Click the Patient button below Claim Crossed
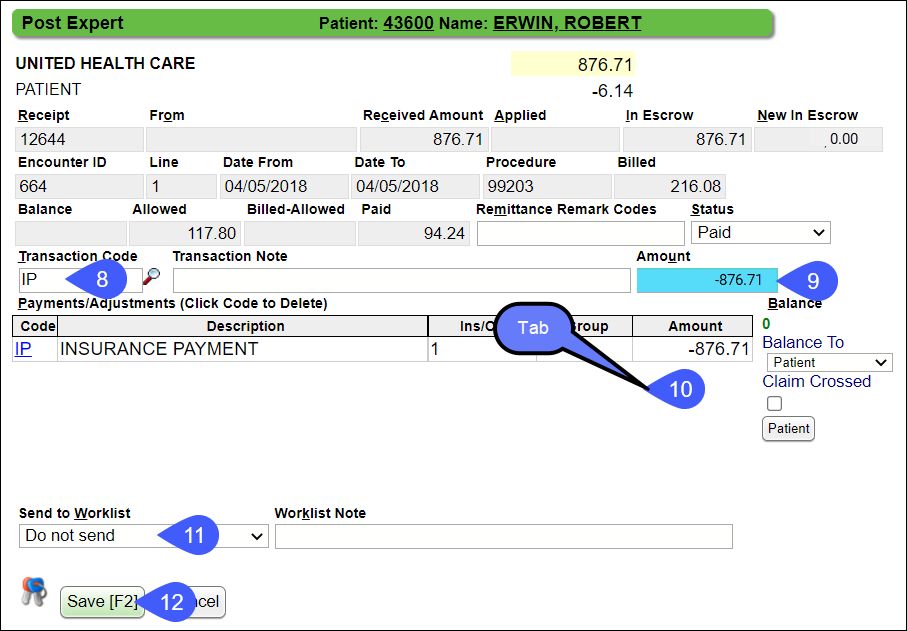907x631 pixels. (x=788, y=428)
